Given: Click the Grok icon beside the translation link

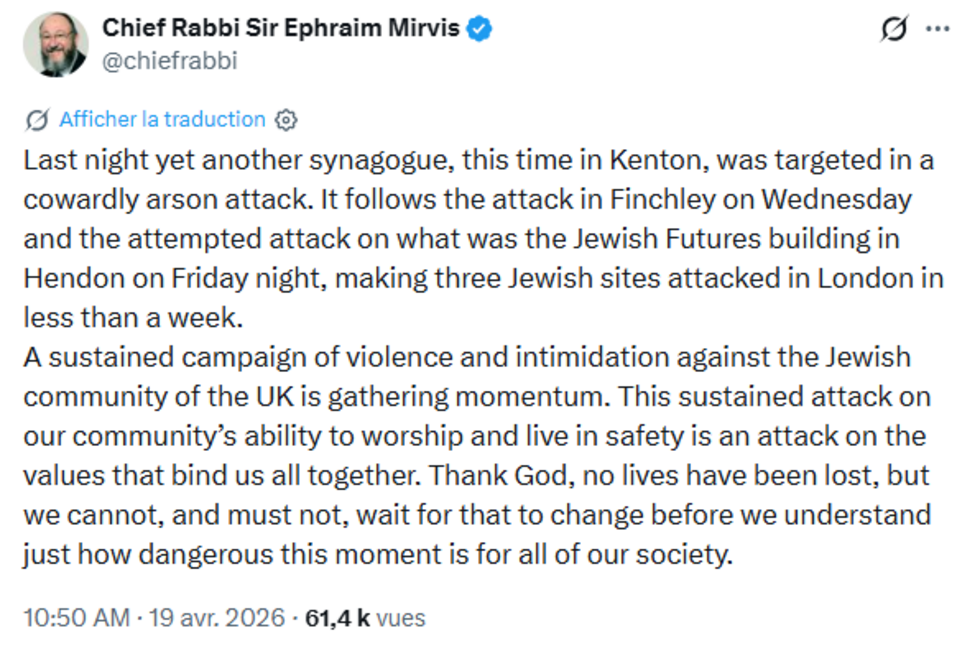Looking at the screenshot, I should pos(35,119).
